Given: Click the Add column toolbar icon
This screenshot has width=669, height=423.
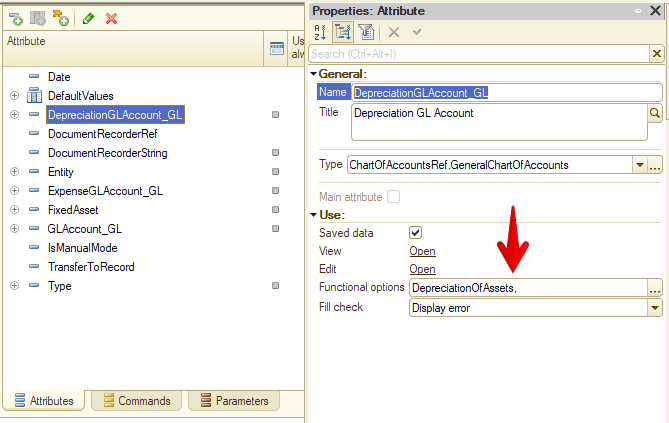Looking at the screenshot, I should (38, 18).
